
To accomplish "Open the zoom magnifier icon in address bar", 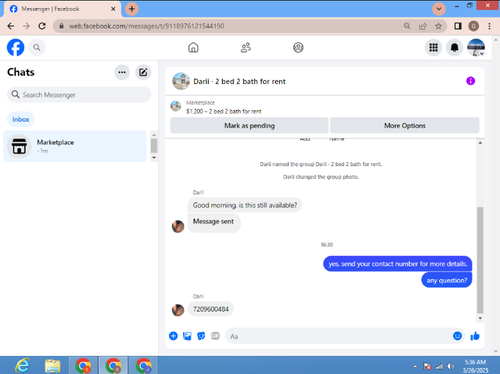I will pyautogui.click(x=407, y=26).
